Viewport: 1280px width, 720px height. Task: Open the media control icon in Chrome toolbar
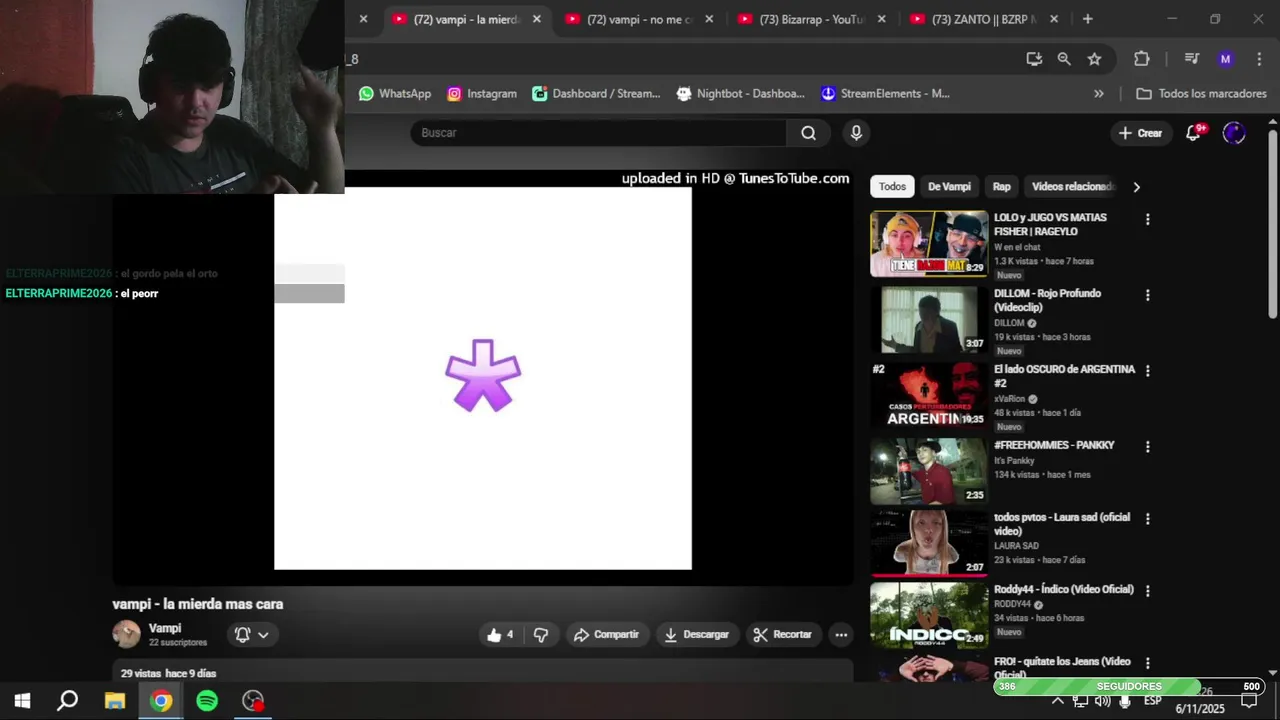tap(1191, 59)
